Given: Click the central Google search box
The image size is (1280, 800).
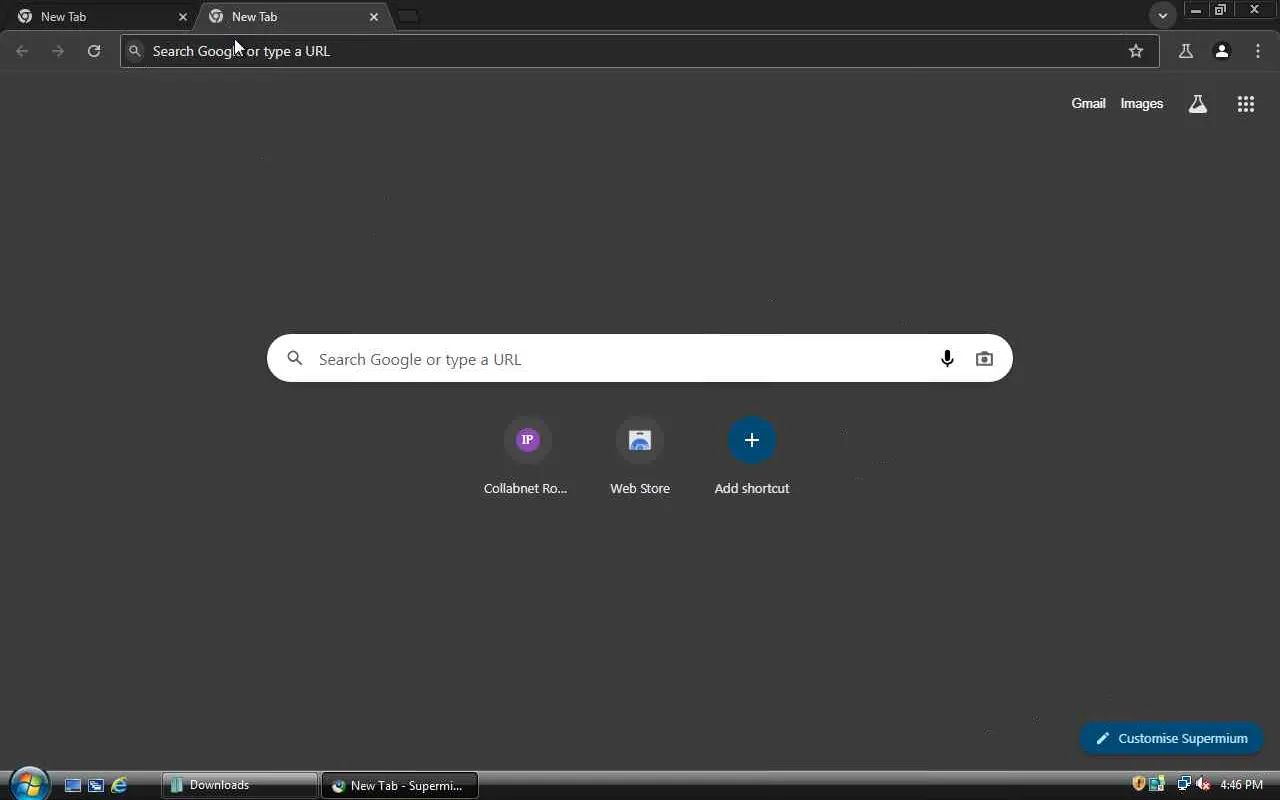Looking at the screenshot, I should click(x=640, y=358).
